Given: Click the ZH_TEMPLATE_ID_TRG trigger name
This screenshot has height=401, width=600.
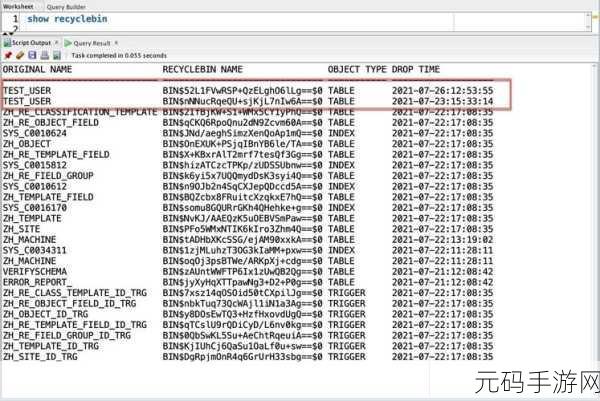Looking at the screenshot, I should (51, 346).
